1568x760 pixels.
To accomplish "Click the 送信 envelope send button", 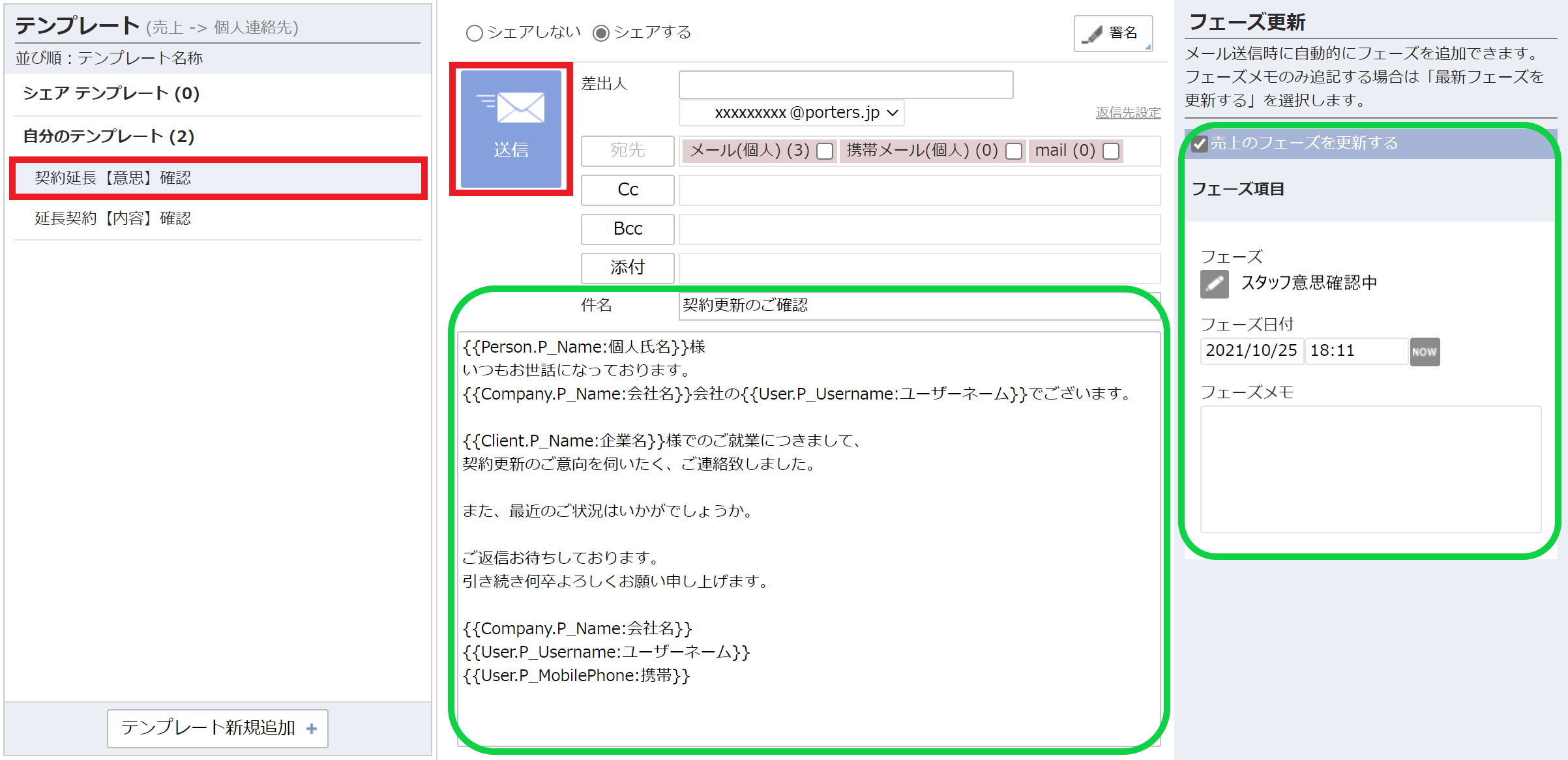I will click(510, 129).
